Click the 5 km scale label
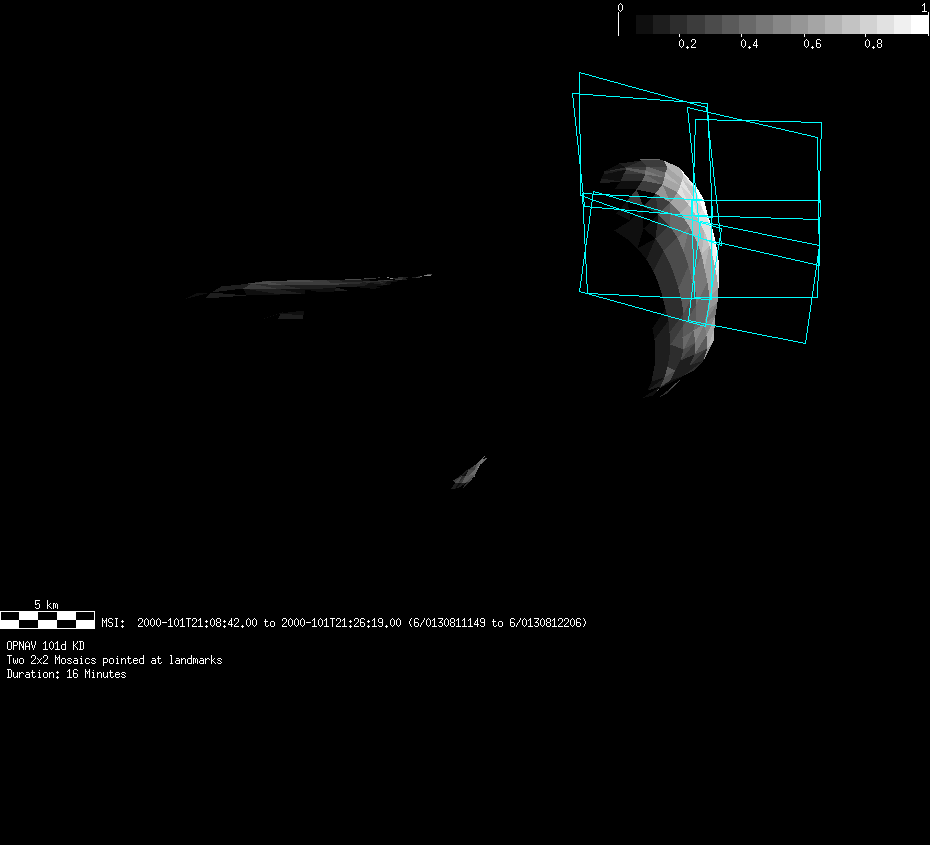Image resolution: width=930 pixels, height=845 pixels. tap(46, 604)
